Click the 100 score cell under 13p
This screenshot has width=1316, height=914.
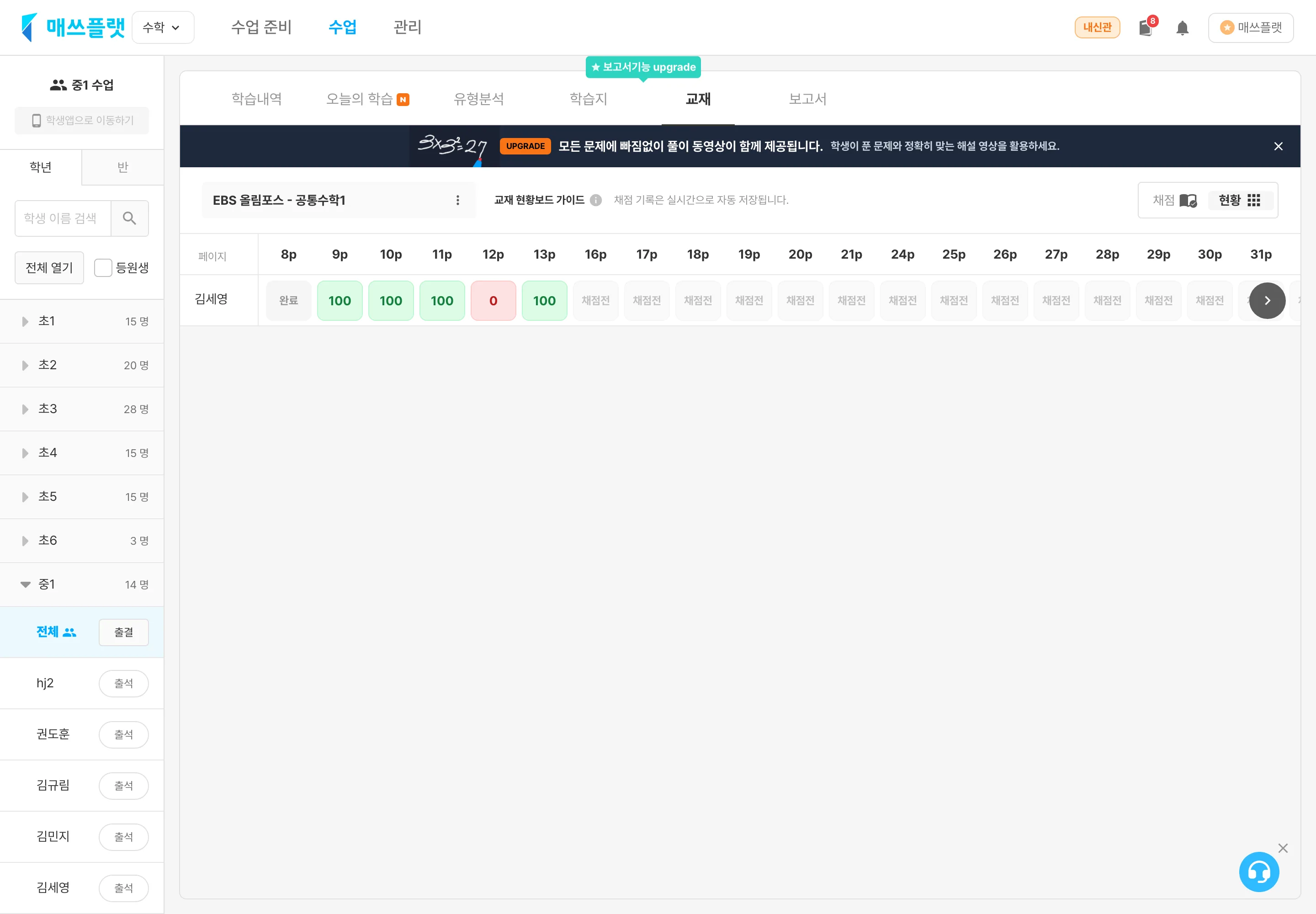coord(544,301)
